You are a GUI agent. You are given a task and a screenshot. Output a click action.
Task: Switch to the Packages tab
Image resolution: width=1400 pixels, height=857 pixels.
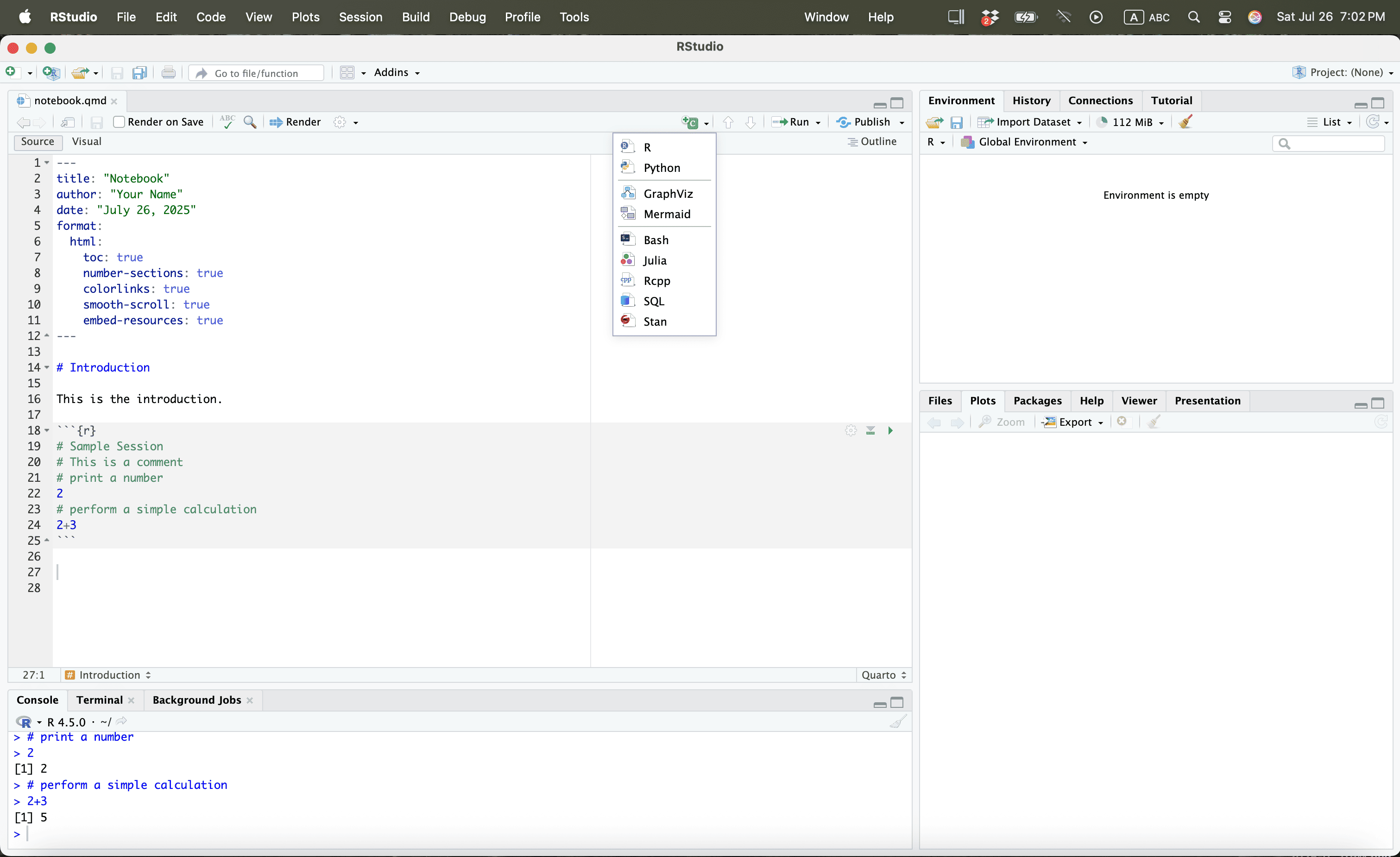pyautogui.click(x=1037, y=401)
